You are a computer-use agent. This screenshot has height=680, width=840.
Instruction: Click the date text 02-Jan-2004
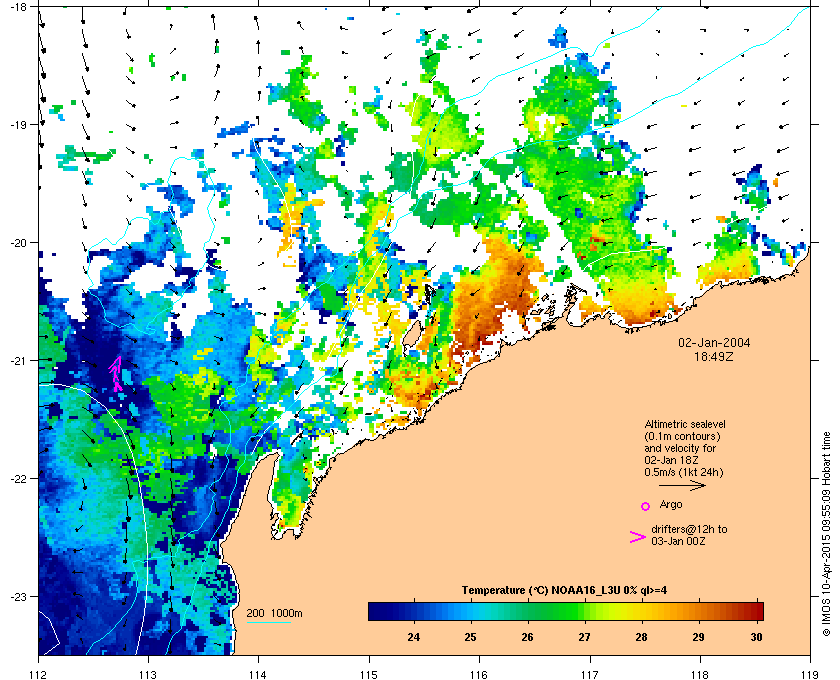pyautogui.click(x=714, y=343)
